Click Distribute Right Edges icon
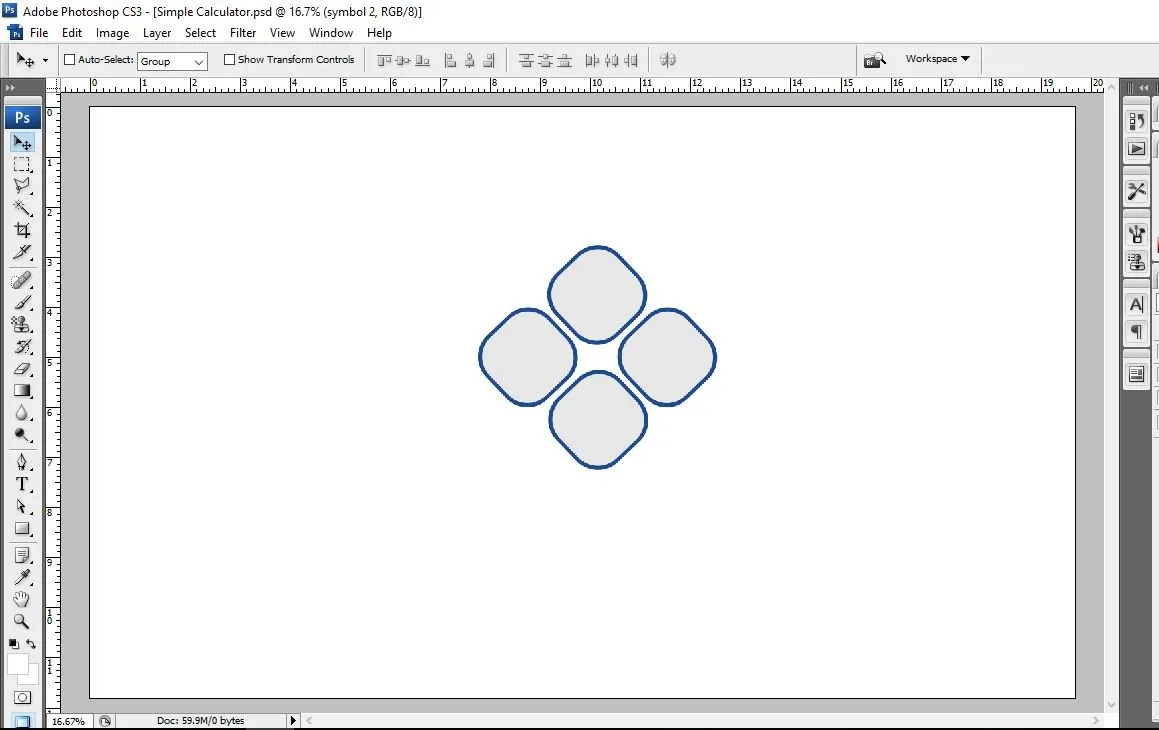 tap(631, 61)
